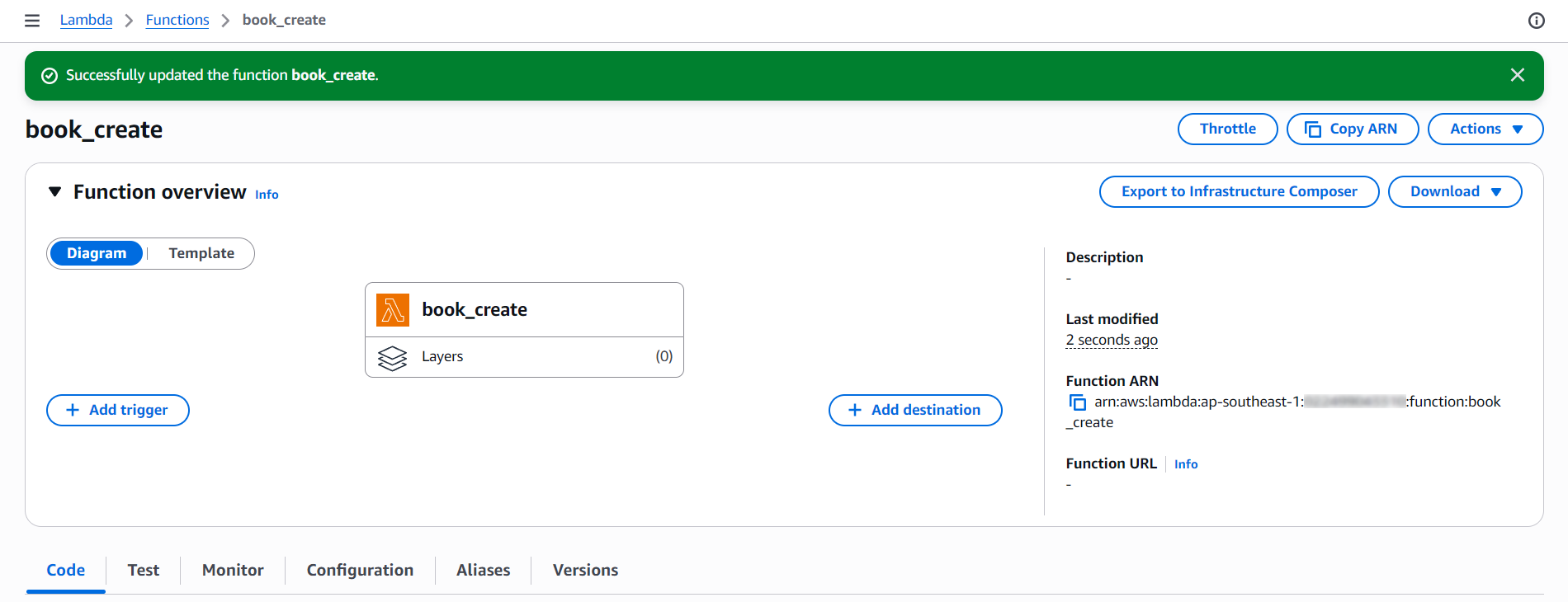Image resolution: width=1568 pixels, height=602 pixels.
Task: Click the 'Successfully updated the function' message
Action: (222, 75)
